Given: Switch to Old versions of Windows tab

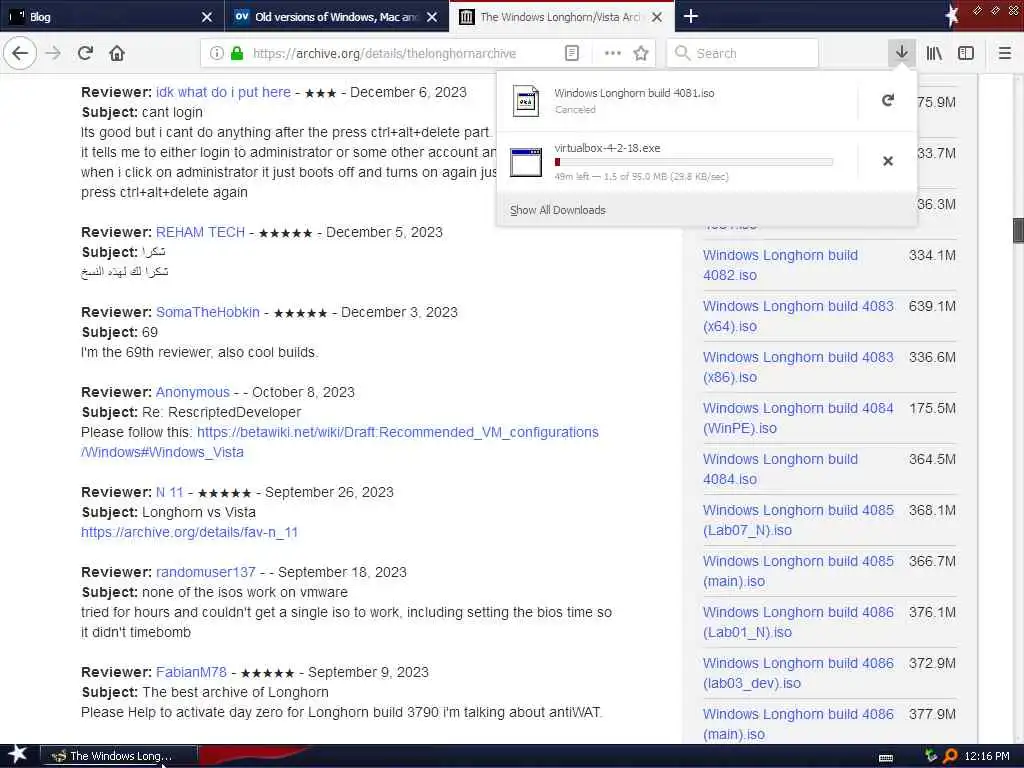Looking at the screenshot, I should point(336,17).
